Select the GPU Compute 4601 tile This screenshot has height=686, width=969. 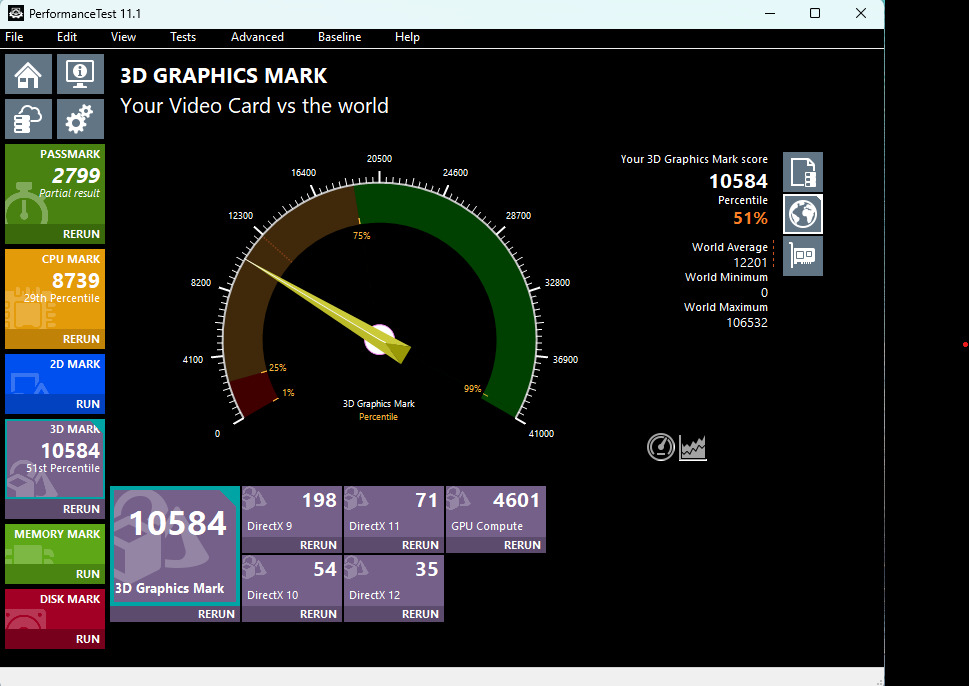[x=496, y=512]
